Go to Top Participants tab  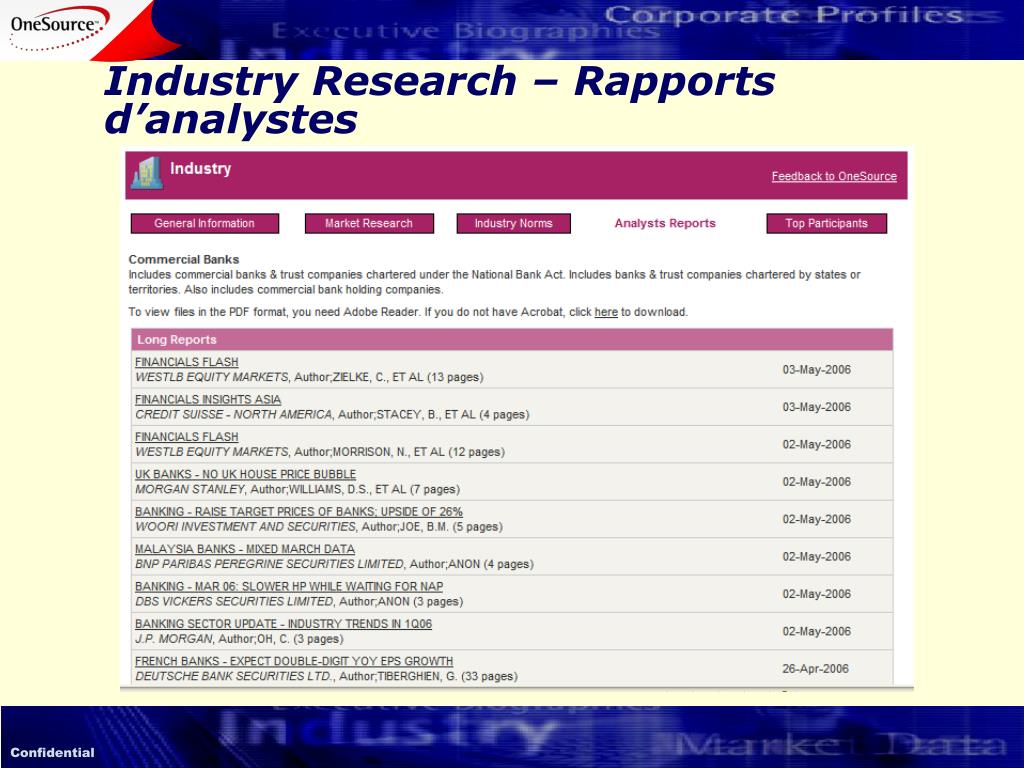(x=826, y=223)
